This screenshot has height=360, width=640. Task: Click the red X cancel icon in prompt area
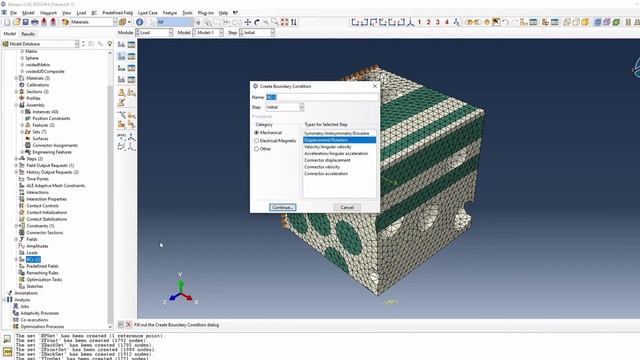[x=129, y=324]
